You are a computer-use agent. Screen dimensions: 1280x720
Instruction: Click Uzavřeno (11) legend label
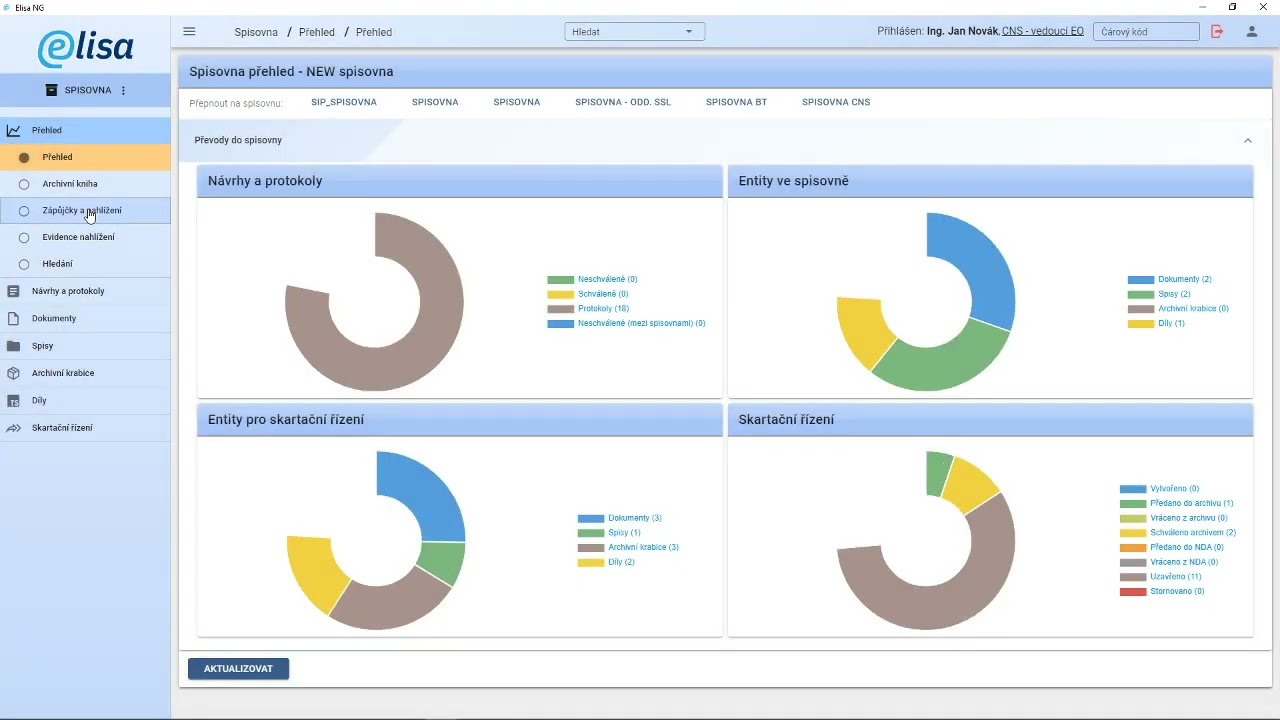tap(1176, 577)
